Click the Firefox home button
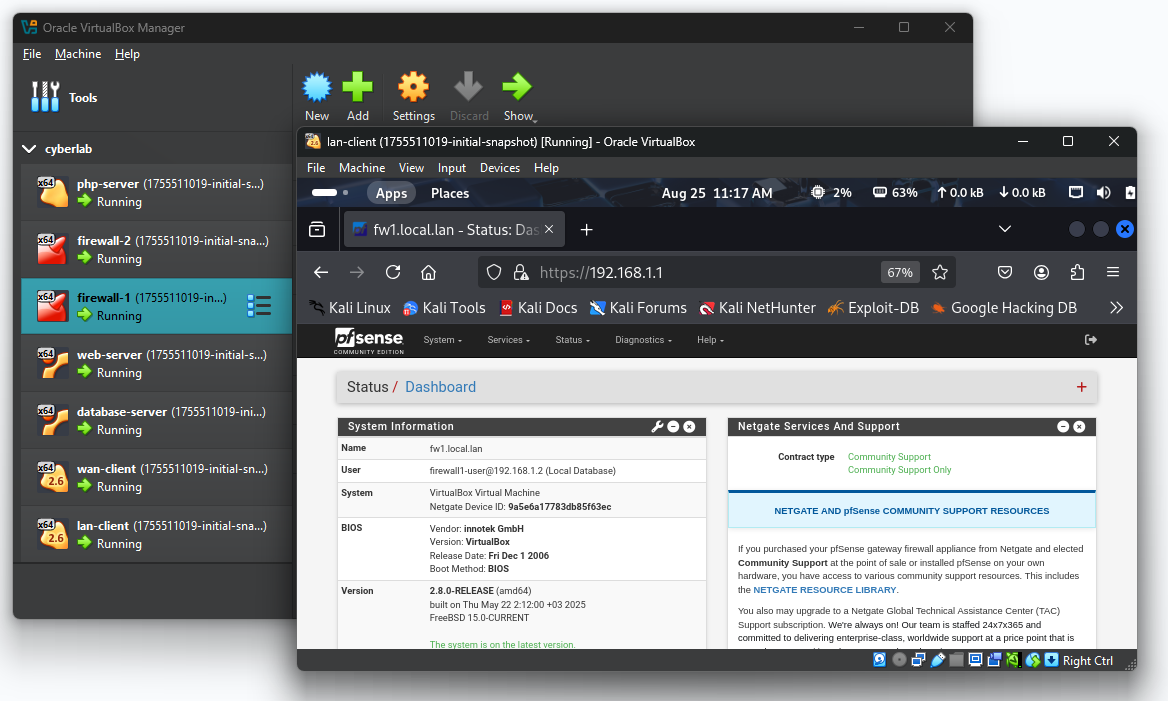This screenshot has height=701, width=1168. (428, 272)
